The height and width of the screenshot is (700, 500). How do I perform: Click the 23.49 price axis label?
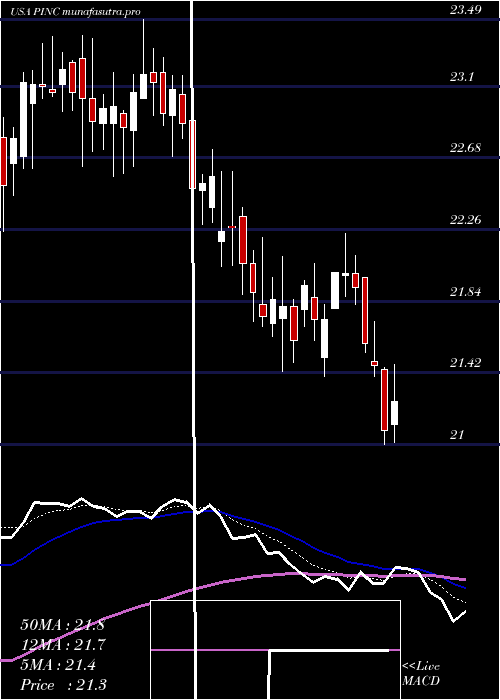[x=466, y=10]
